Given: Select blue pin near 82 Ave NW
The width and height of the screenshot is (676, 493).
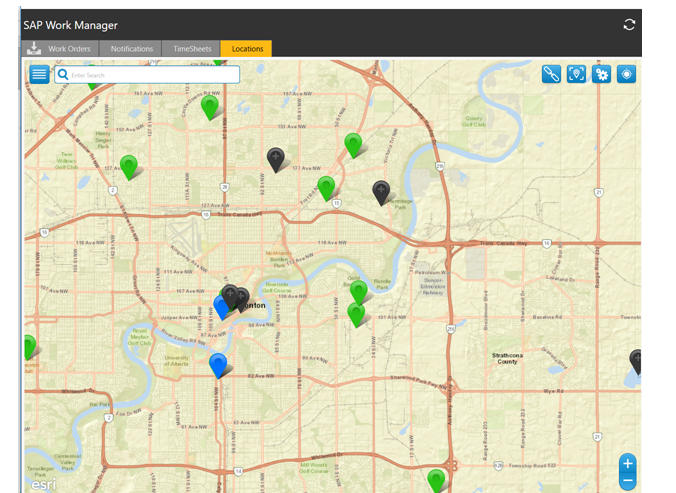Looking at the screenshot, I should point(218,365).
